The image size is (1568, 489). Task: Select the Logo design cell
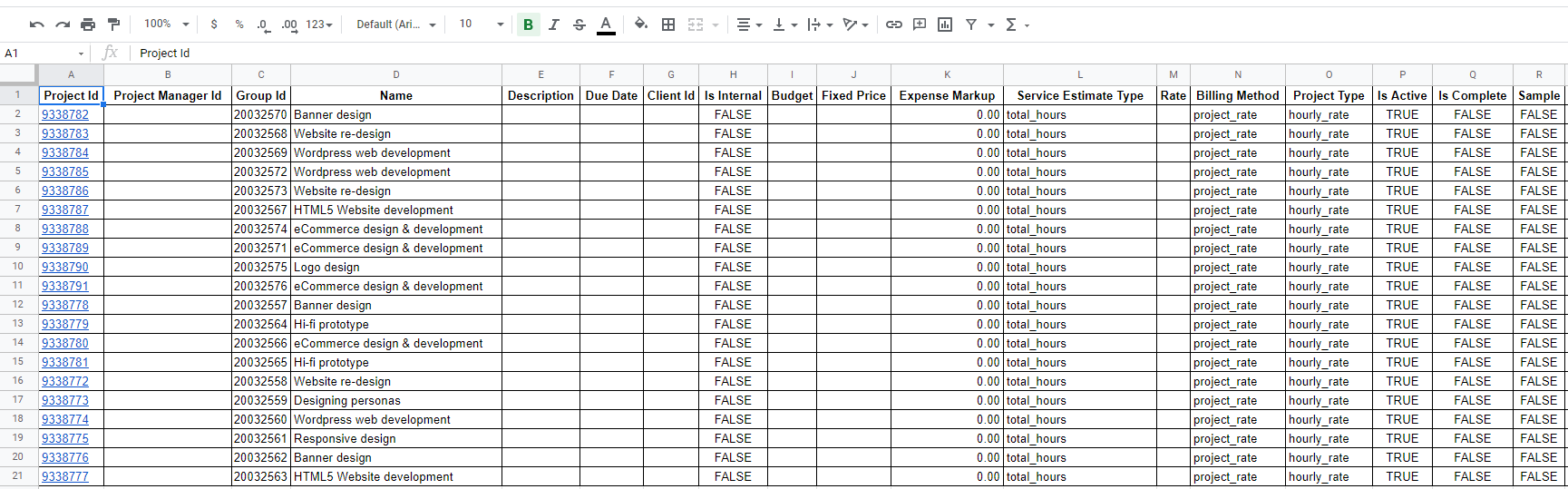tap(396, 267)
